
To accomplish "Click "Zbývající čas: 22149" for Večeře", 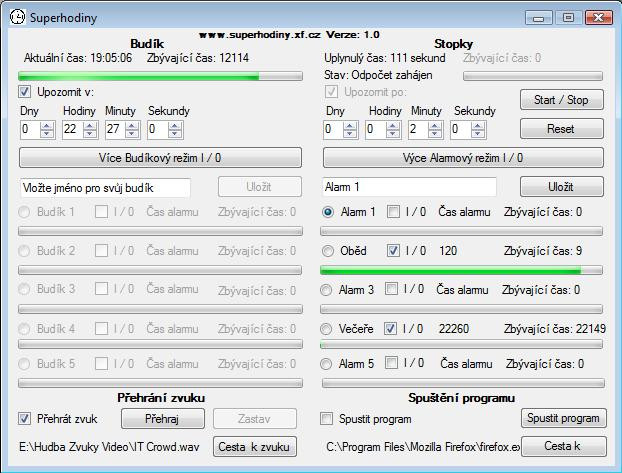I will (555, 329).
